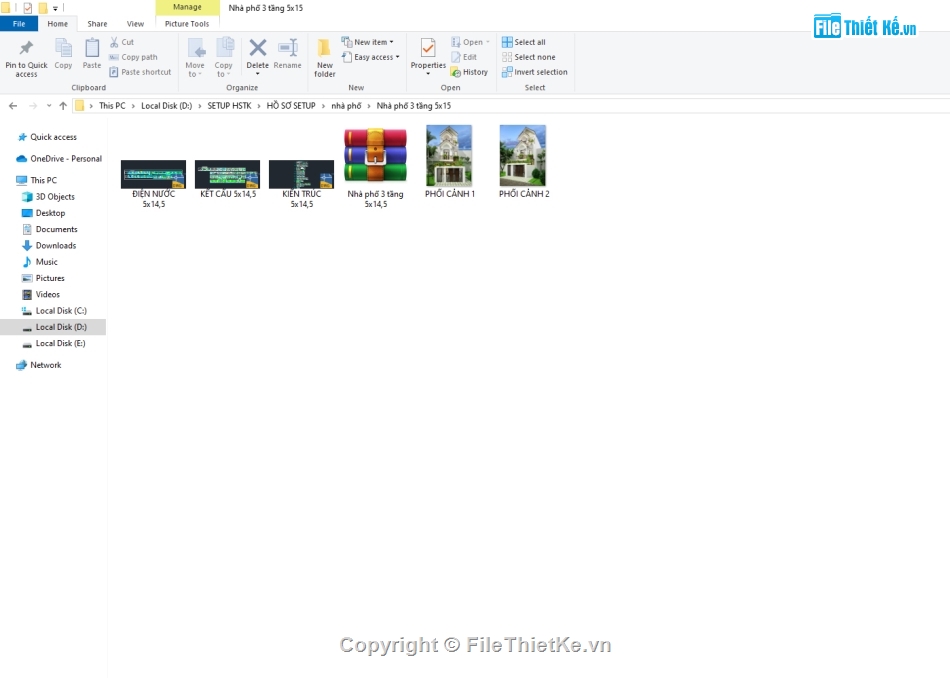This screenshot has height=678, width=950.
Task: Create a New folder from the ribbon
Action: (x=325, y=56)
